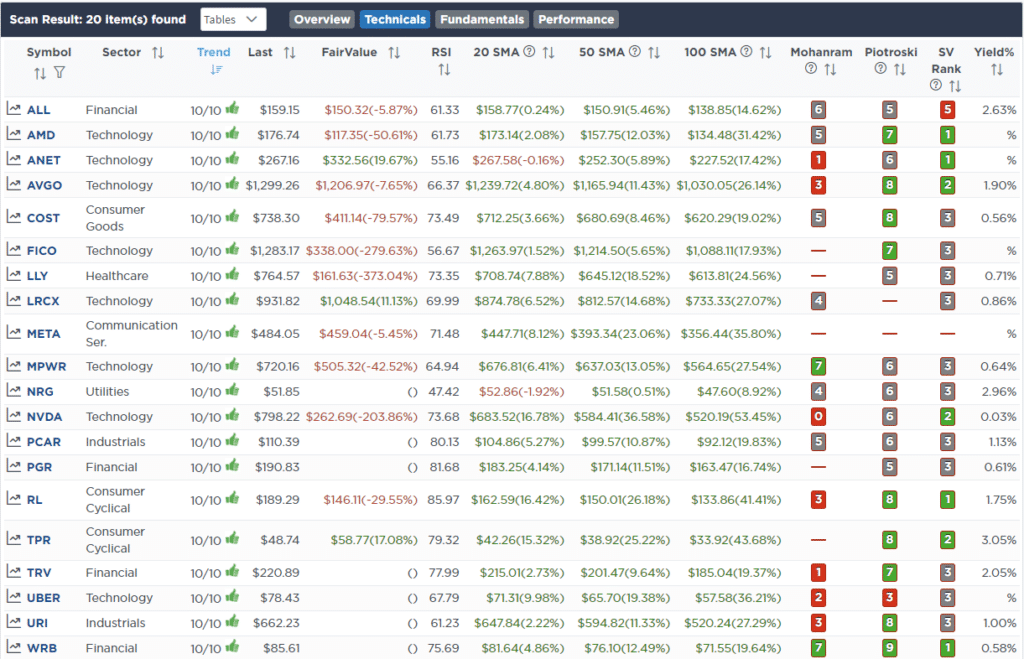The height and width of the screenshot is (659, 1024).
Task: Open the Mohanram help question icon
Action: (811, 68)
